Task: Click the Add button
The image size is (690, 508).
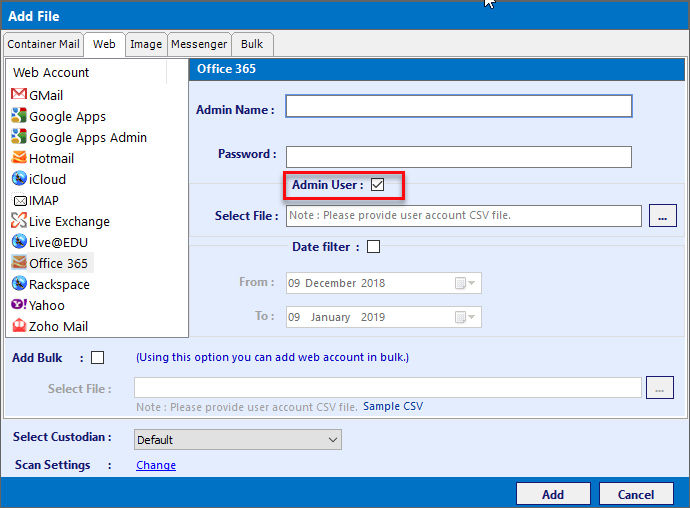Action: coord(553,494)
